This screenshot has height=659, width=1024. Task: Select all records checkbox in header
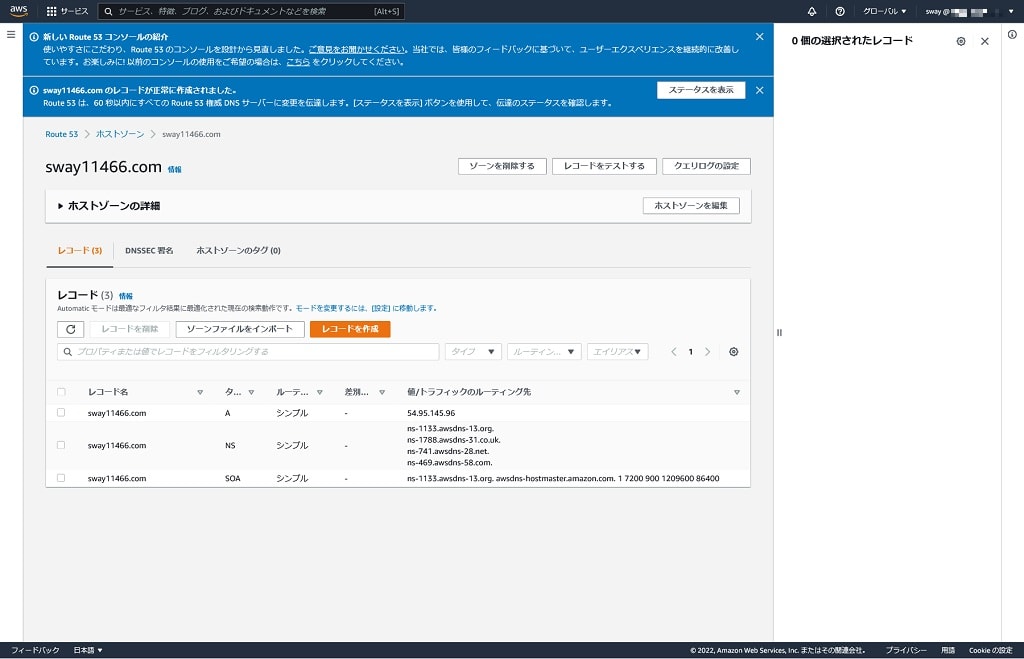pos(61,392)
